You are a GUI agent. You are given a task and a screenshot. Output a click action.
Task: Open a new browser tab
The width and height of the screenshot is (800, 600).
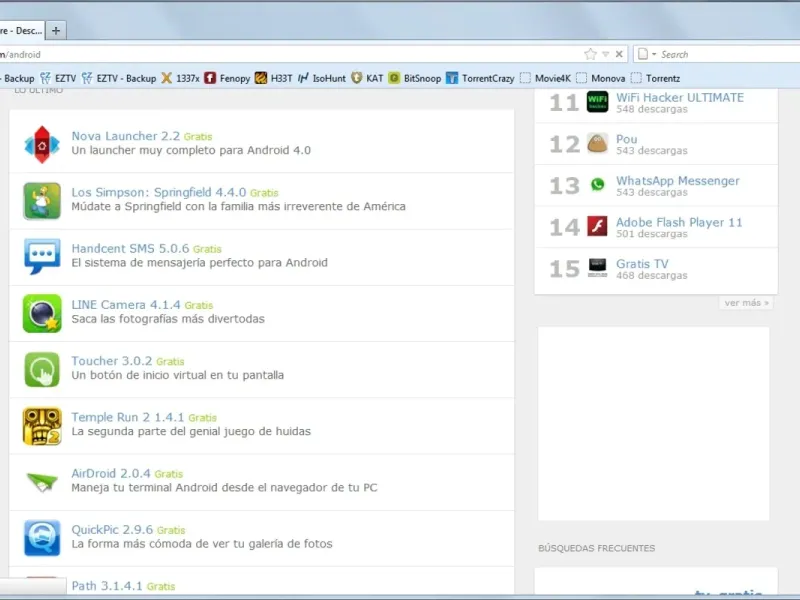(56, 31)
